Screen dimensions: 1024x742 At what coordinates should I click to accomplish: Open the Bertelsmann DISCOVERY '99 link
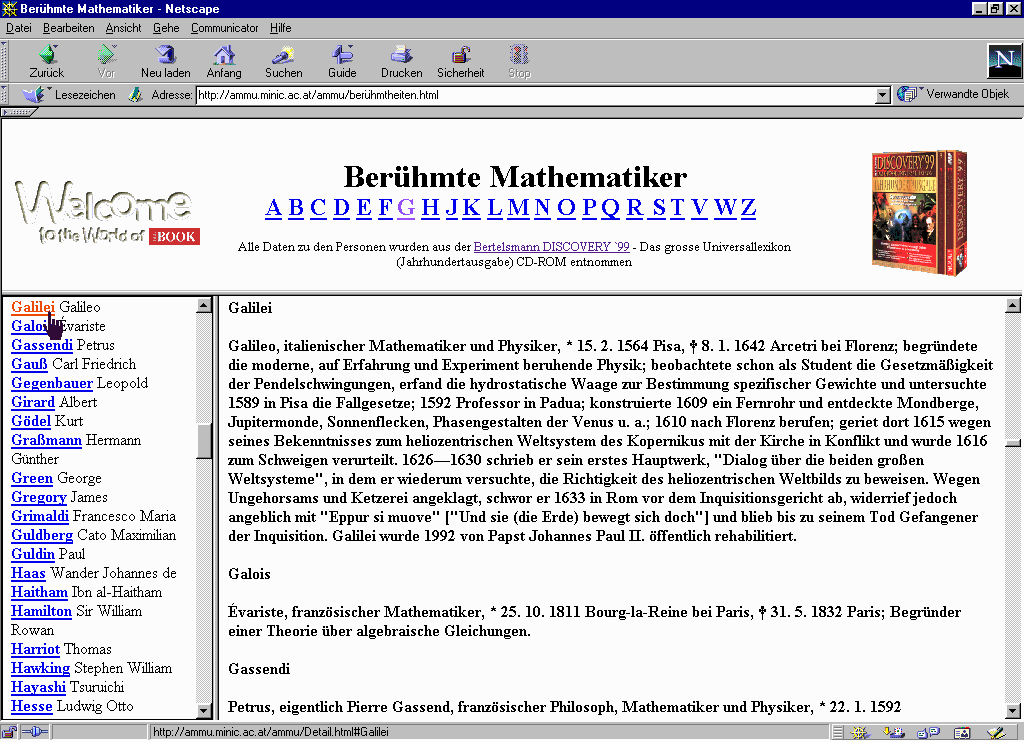[x=551, y=247]
